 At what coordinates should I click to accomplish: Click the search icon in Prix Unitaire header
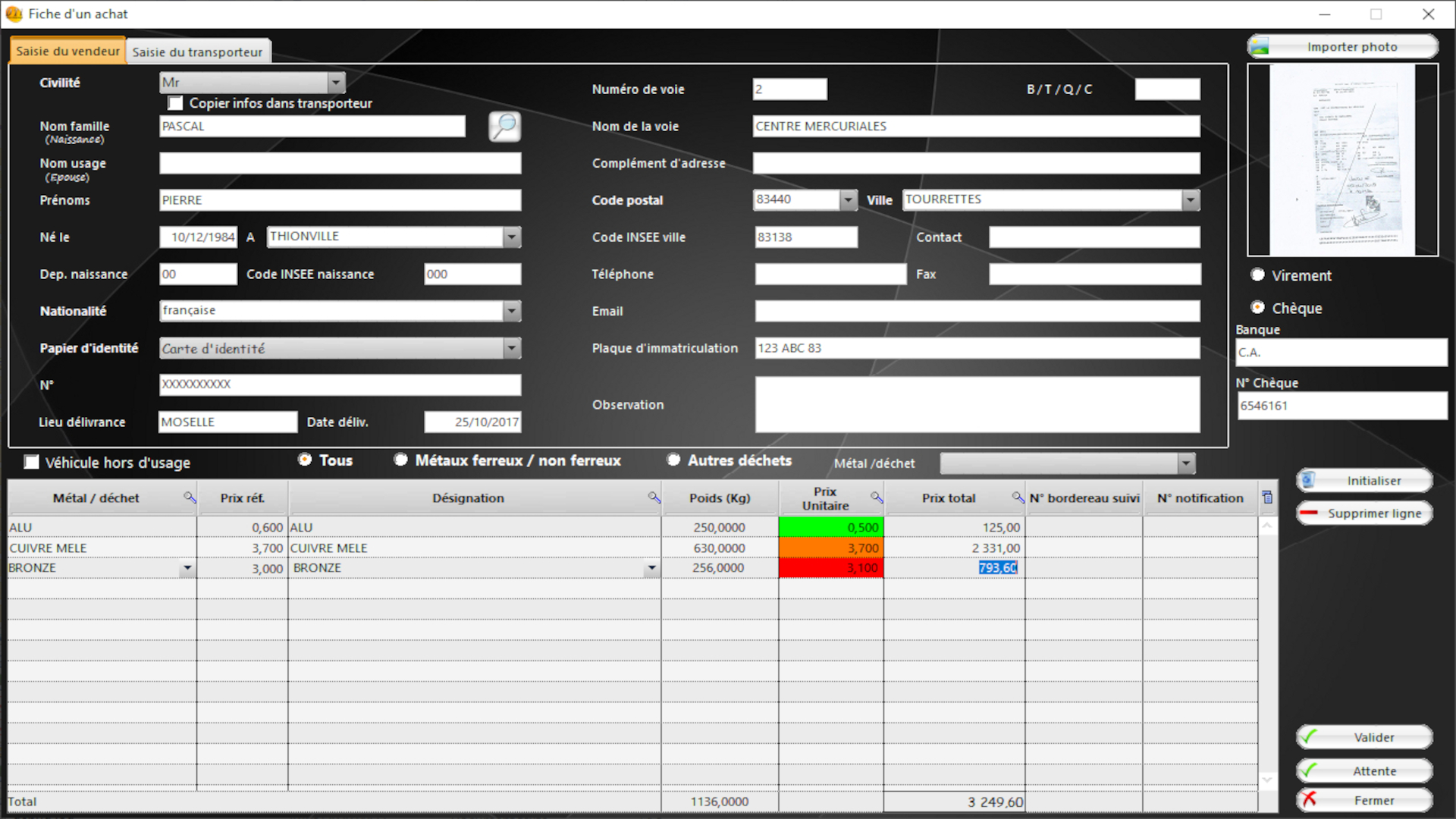tap(877, 497)
